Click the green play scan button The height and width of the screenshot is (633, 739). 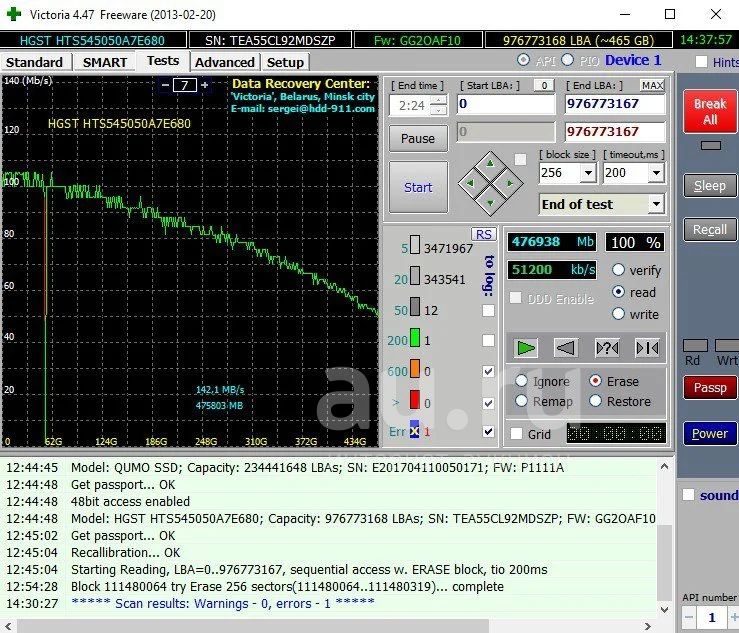(x=526, y=348)
